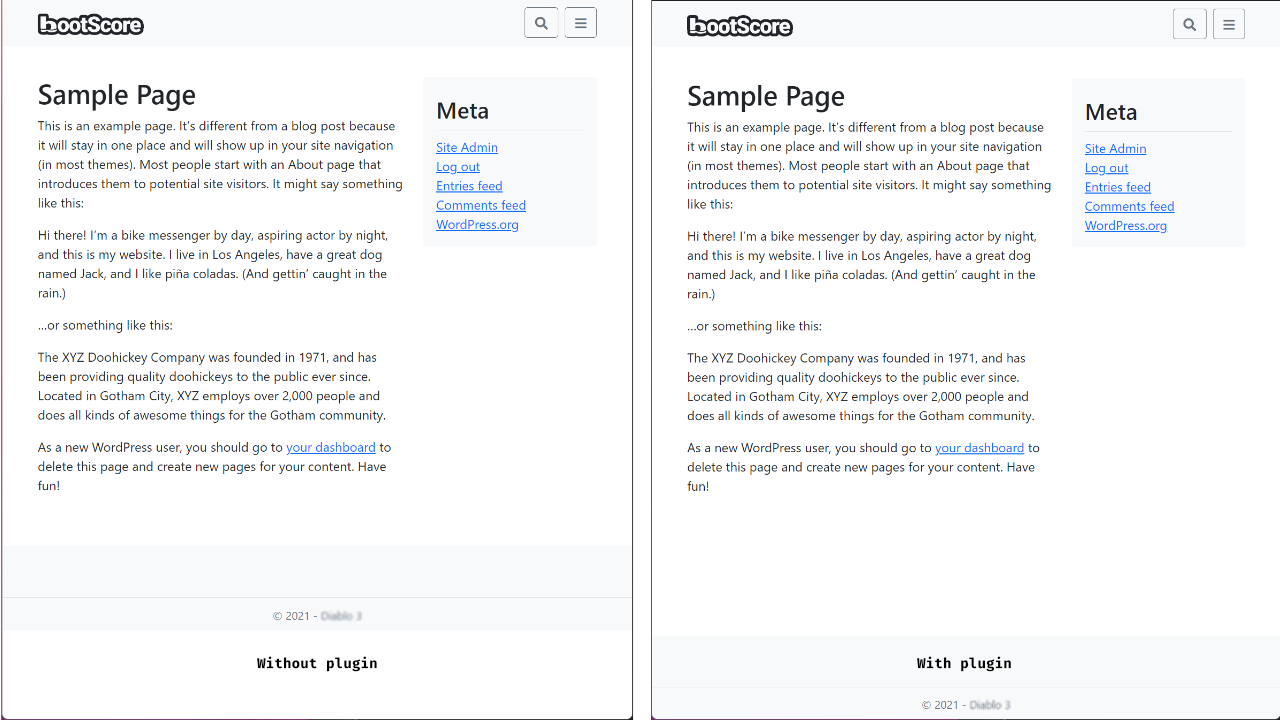Open the Comments feed on the left page
The width and height of the screenshot is (1280, 720).
(x=480, y=205)
